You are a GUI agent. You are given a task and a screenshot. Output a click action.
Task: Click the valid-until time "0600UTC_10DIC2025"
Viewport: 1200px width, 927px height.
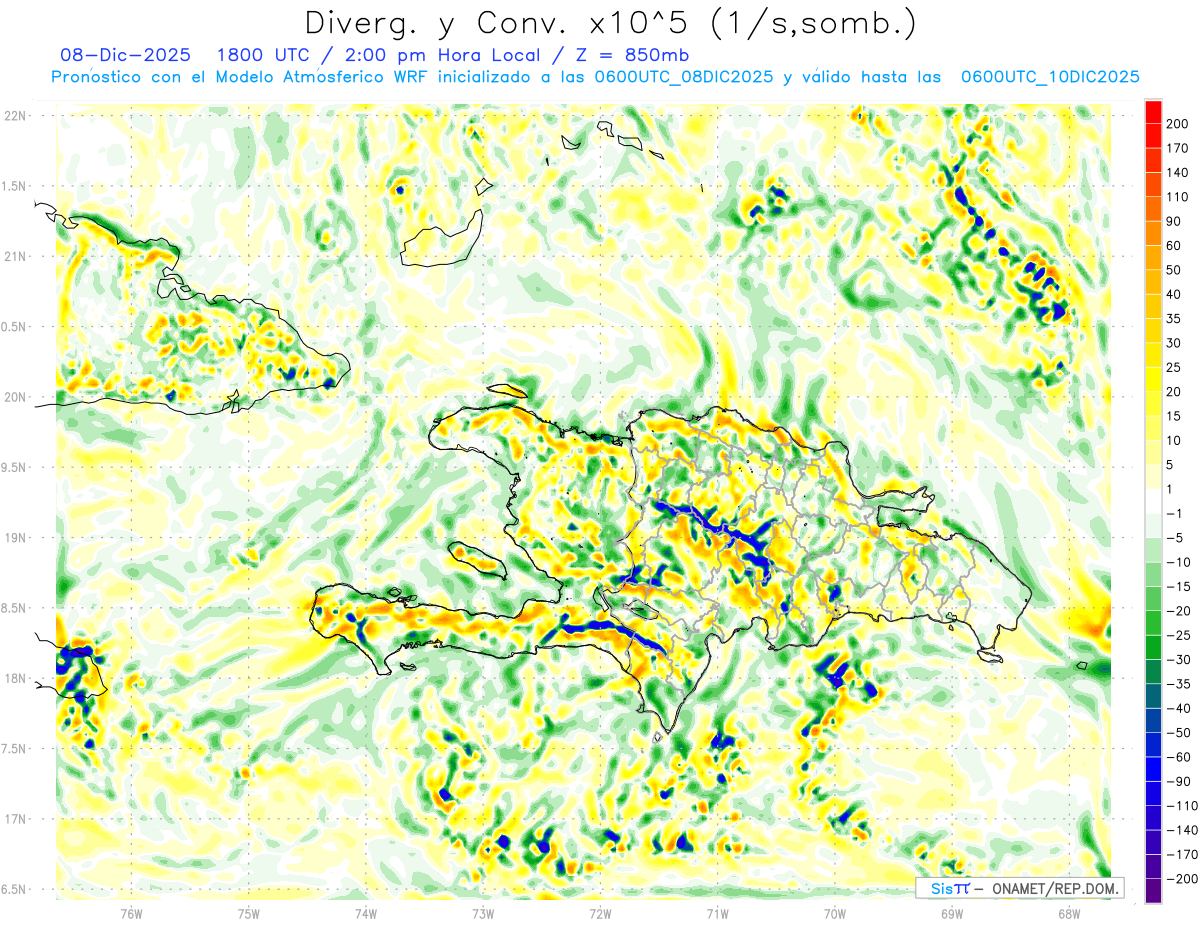[1050, 76]
